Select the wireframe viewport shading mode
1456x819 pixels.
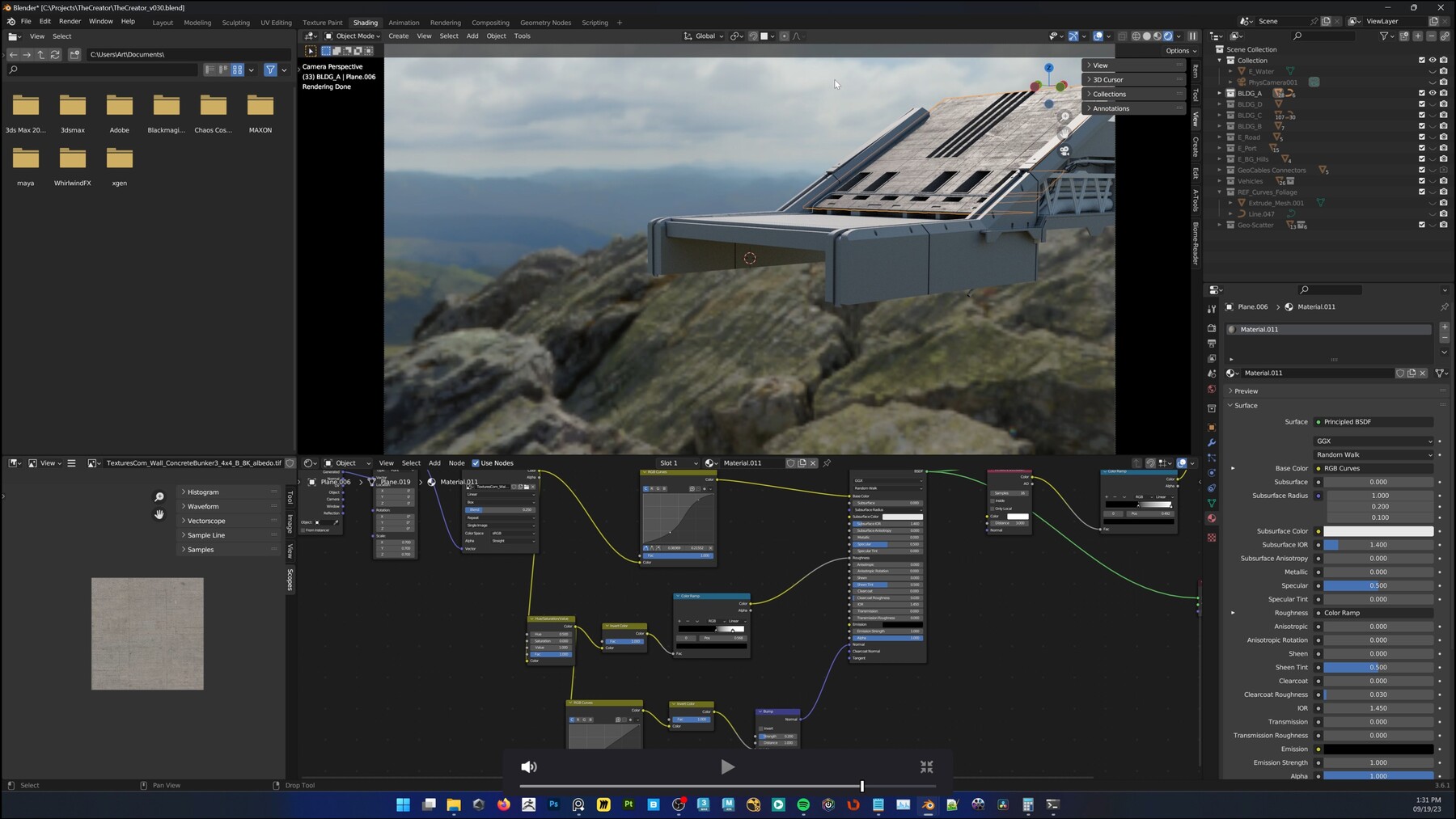[1136, 36]
